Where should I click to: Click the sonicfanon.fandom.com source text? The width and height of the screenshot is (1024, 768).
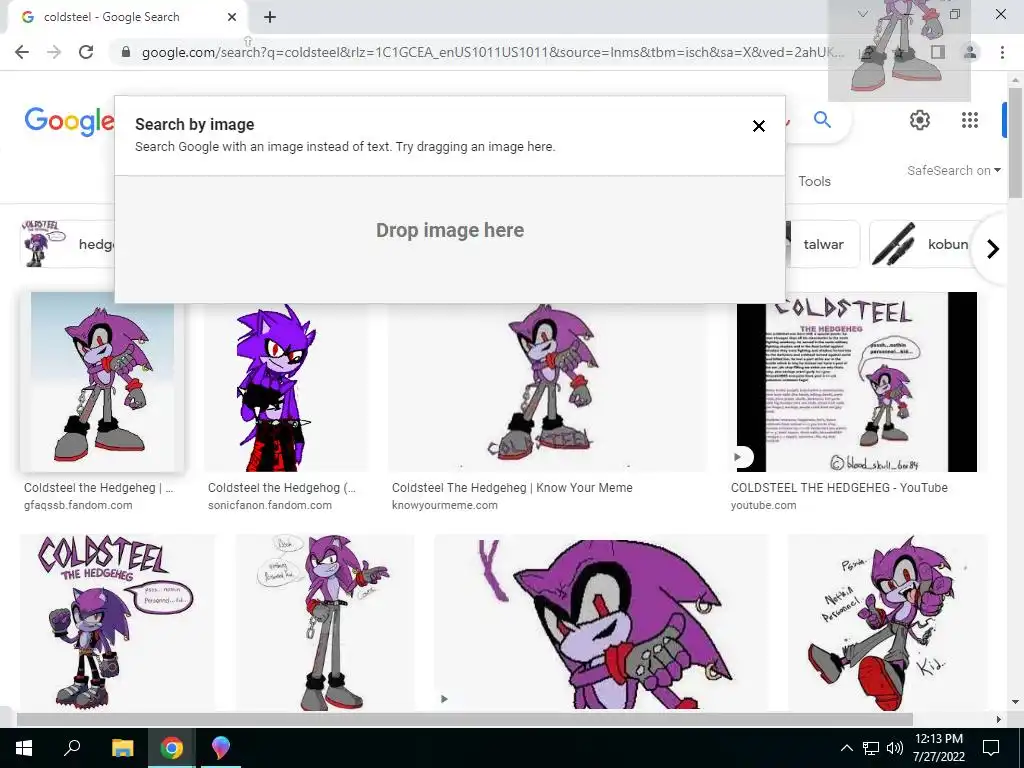(x=270, y=505)
